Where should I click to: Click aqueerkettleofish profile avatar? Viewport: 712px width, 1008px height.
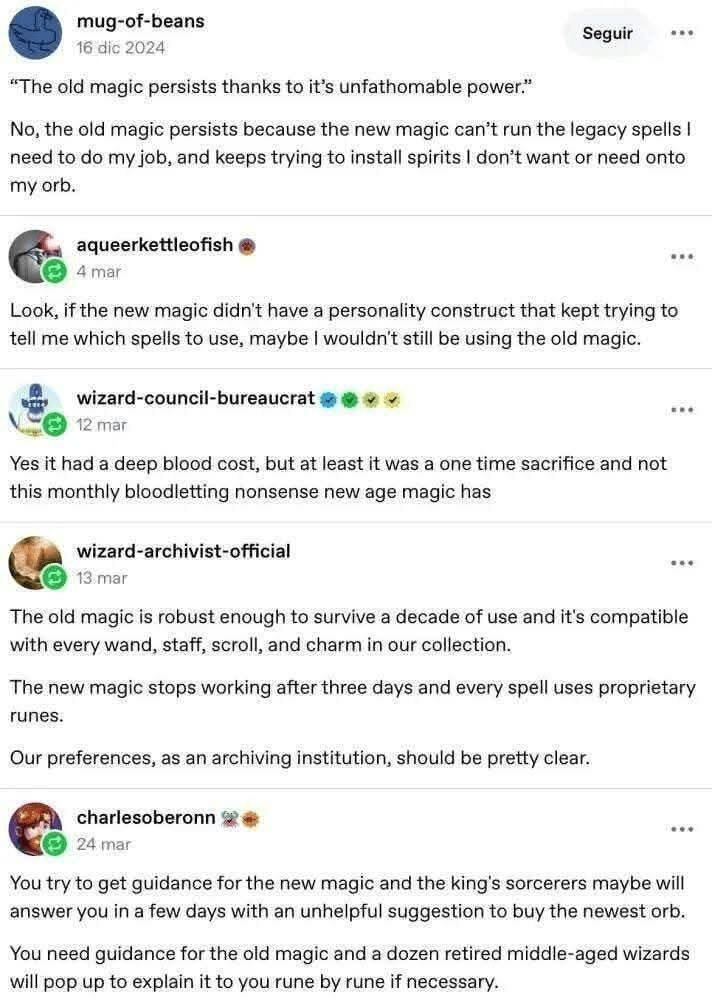(x=35, y=257)
